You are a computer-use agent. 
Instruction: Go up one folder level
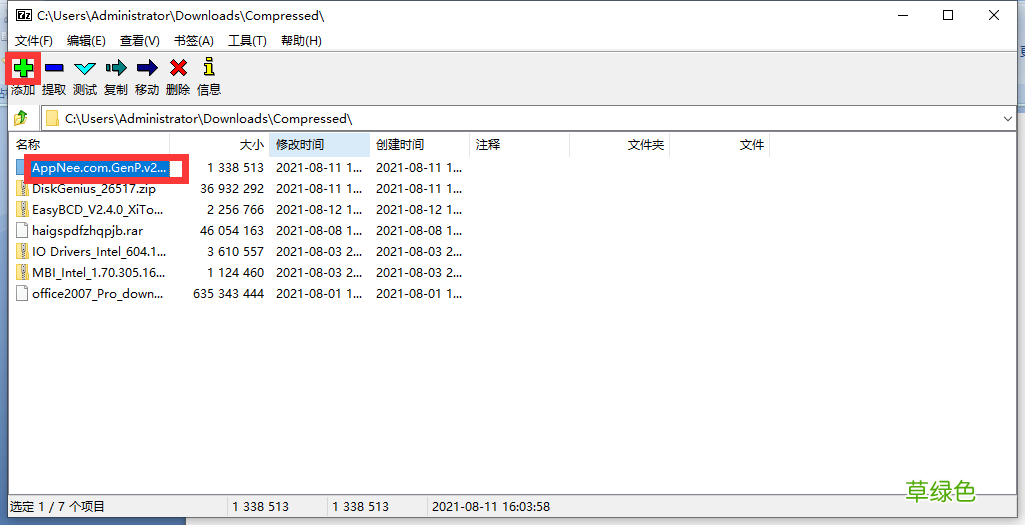pyautogui.click(x=21, y=118)
